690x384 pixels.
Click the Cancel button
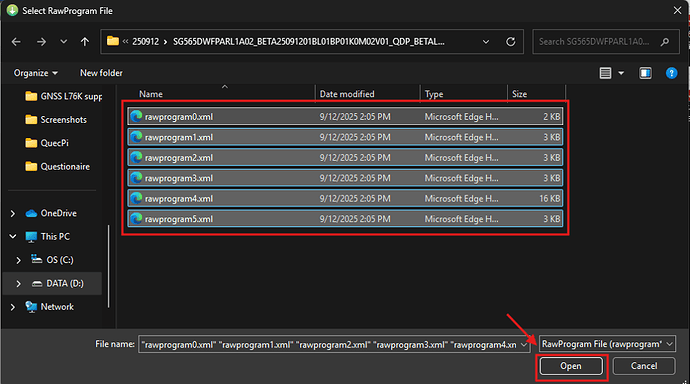(644, 366)
